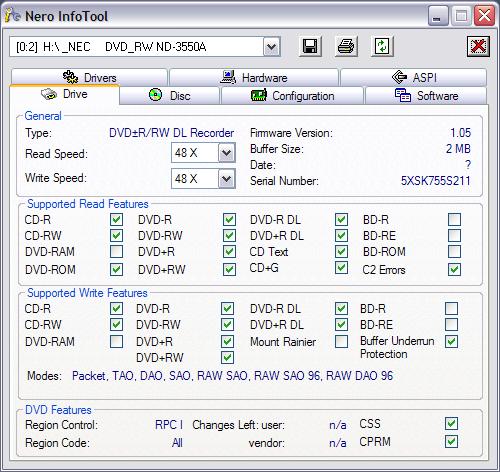Click the type value DVD±R/RW DL Recorder
The width and height of the screenshot is (500, 472).
(171, 133)
